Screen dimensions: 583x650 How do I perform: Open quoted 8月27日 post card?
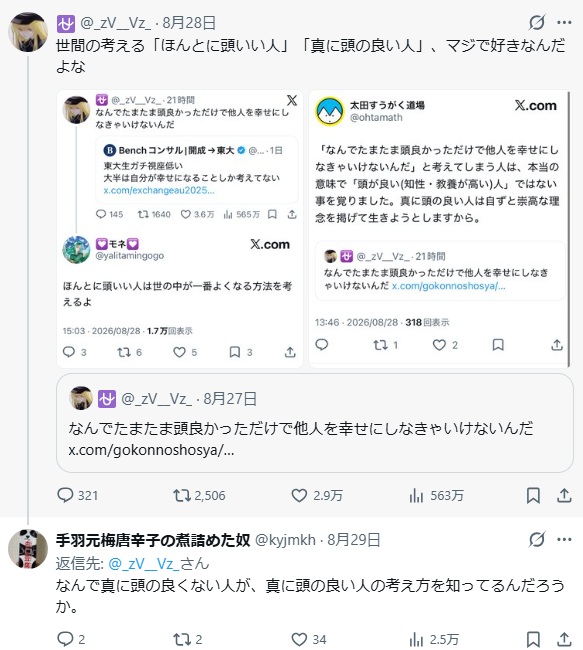(x=315, y=423)
